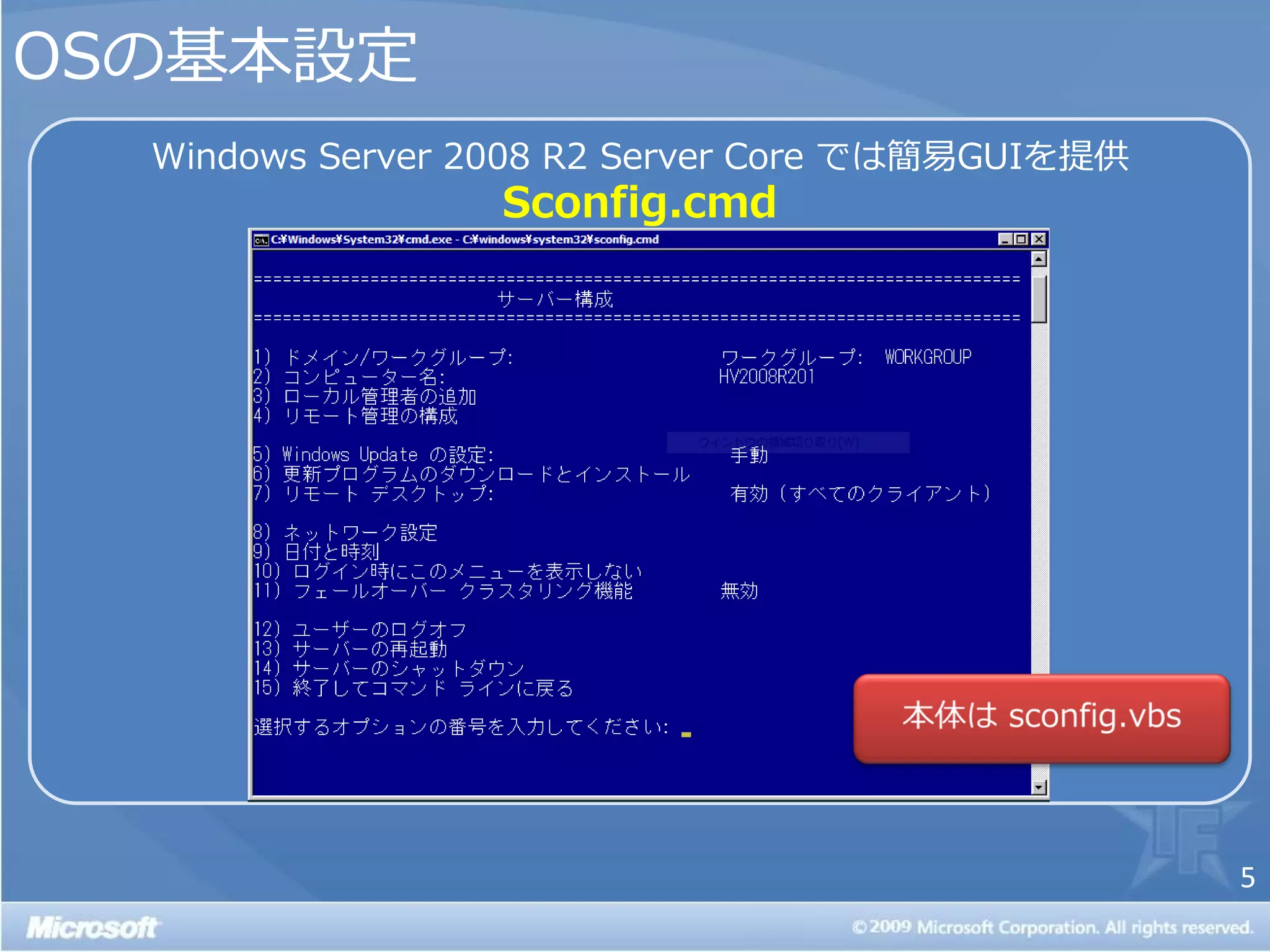Screen dimensions: 1270x952
Task: Select the '5) Windows Update の設定:' line
Action: 373,454
